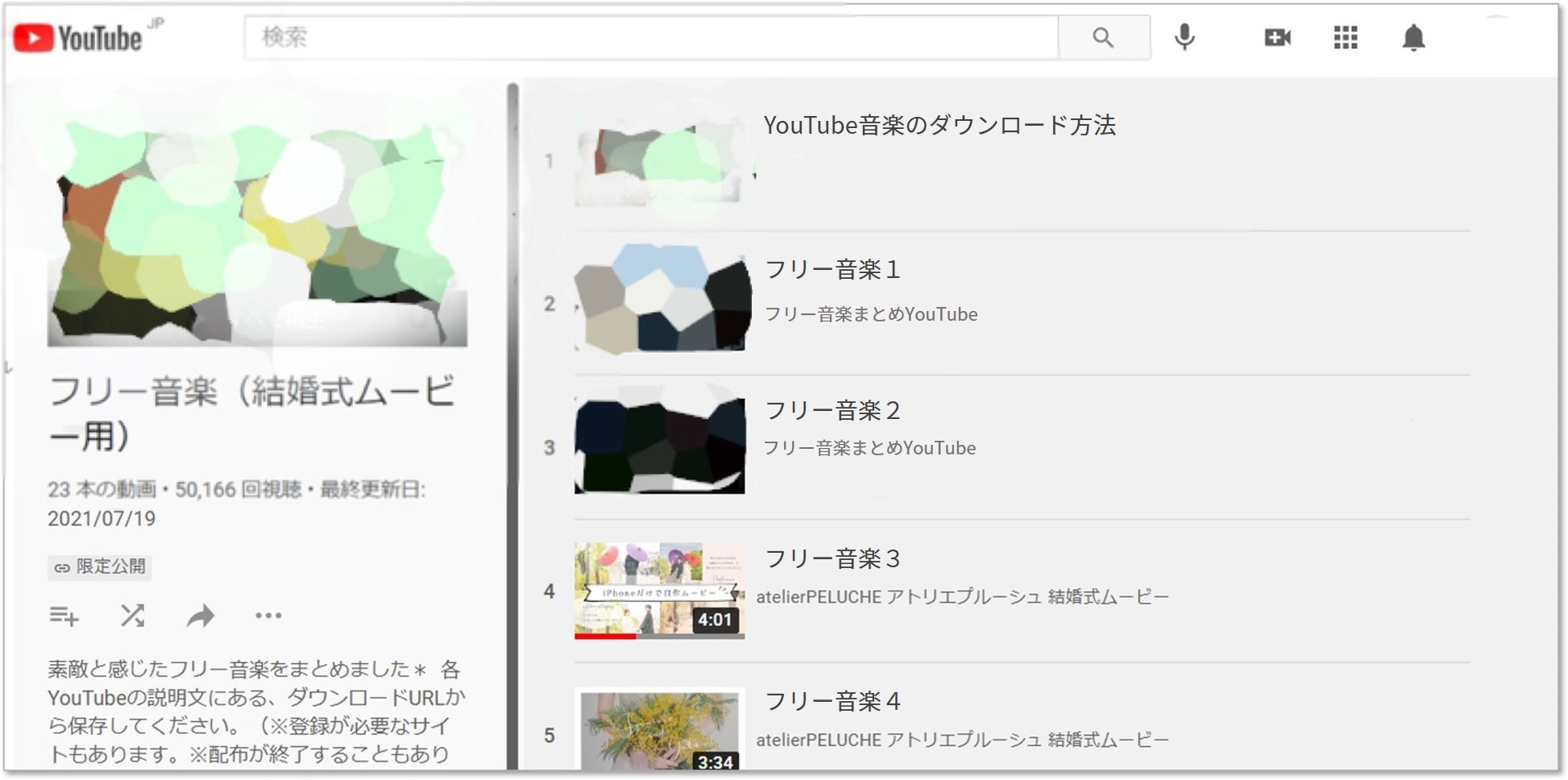Open the three-dot more options menu
The width and height of the screenshot is (1568, 780).
268,616
